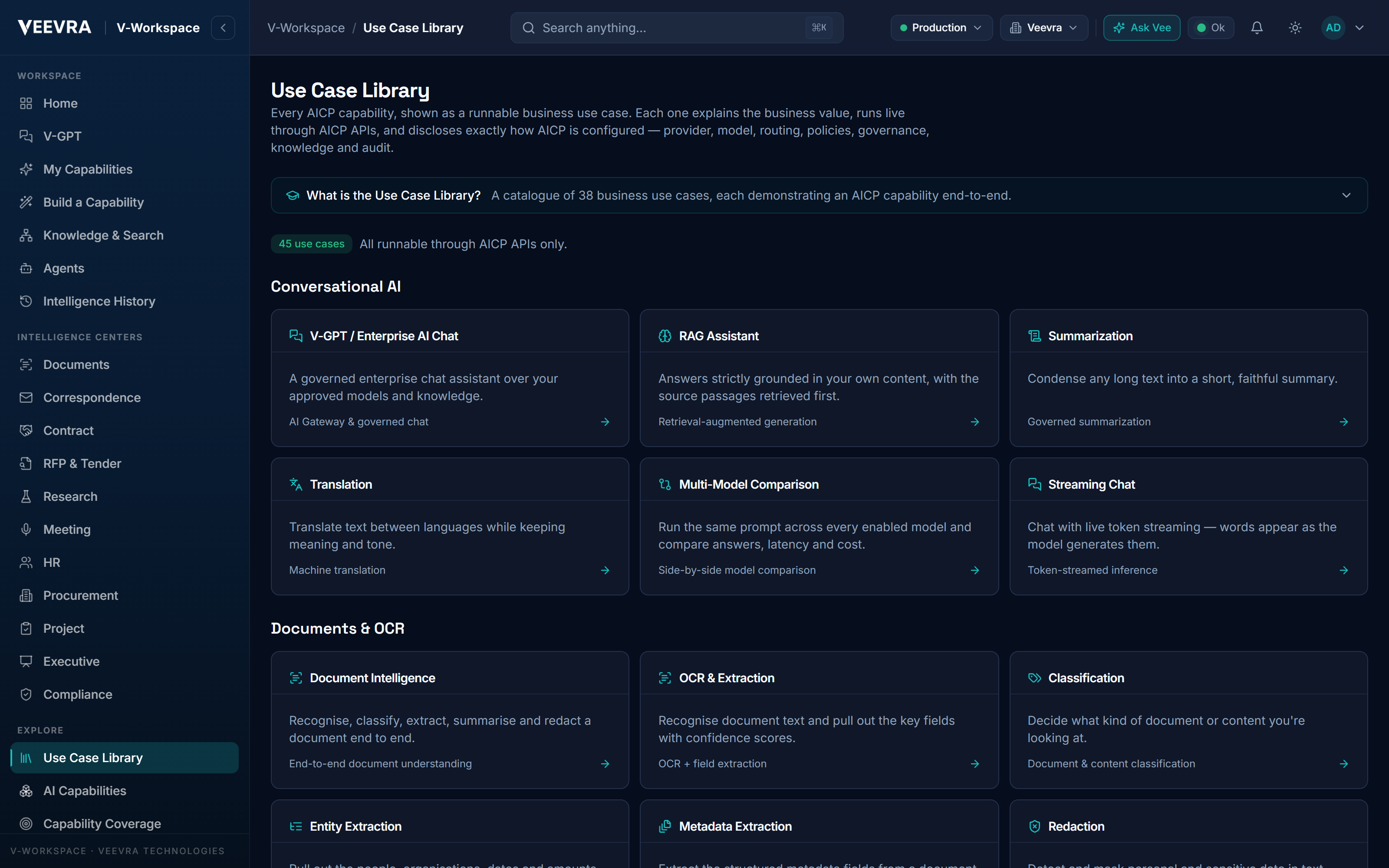Open the notifications bell
Screen dimensions: 1389x868
1257,27
